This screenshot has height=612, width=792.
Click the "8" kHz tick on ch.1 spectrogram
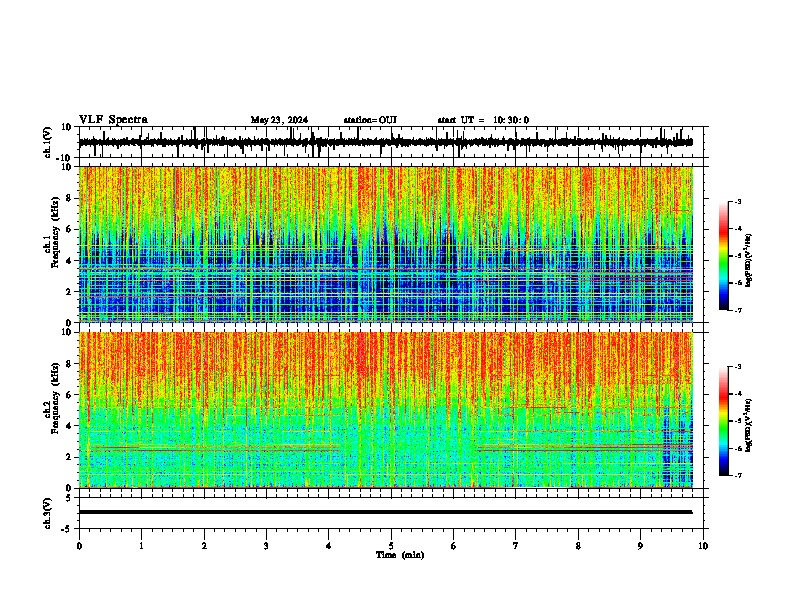click(x=70, y=198)
